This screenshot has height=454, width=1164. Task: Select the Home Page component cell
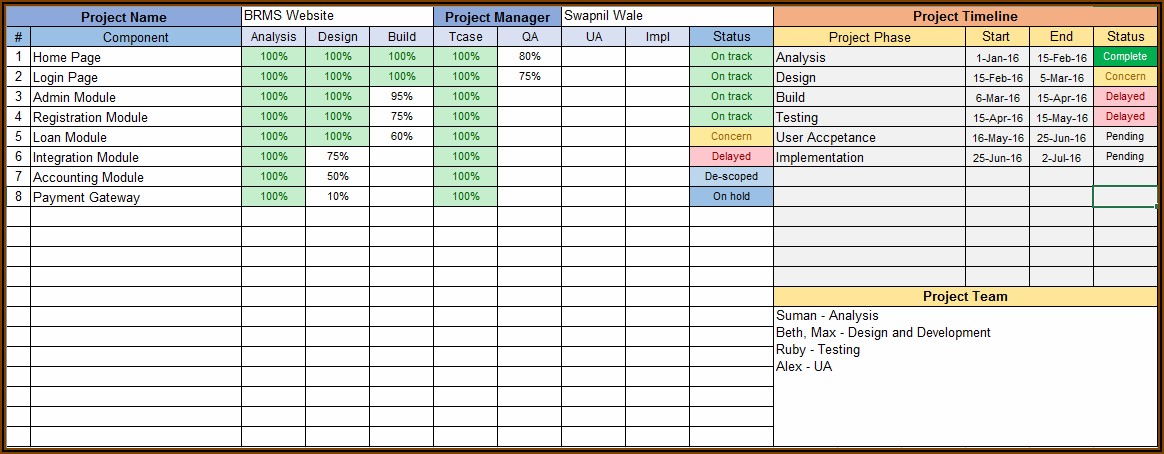point(136,57)
